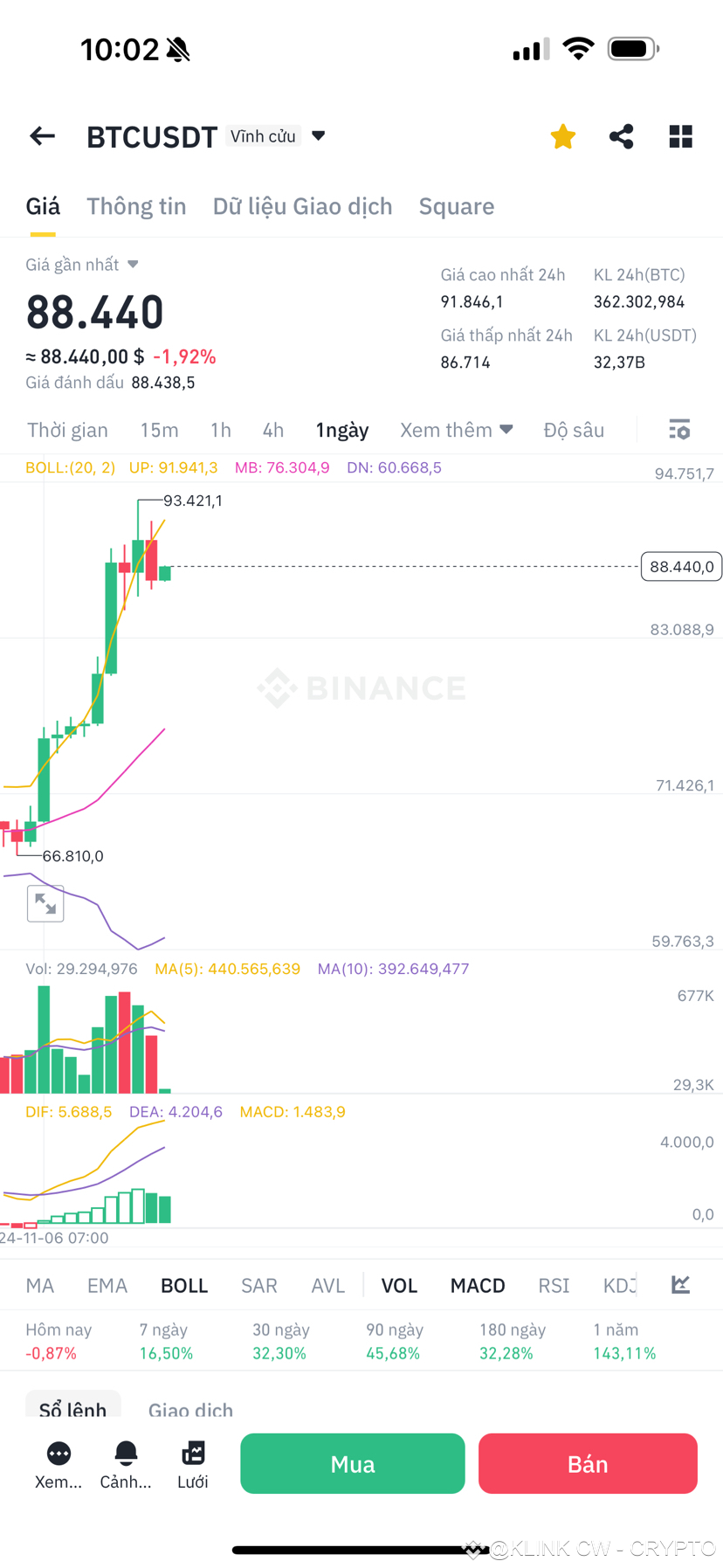Click the chart style icon next to KDJ
This screenshot has width=723, height=1568.
[x=679, y=1285]
